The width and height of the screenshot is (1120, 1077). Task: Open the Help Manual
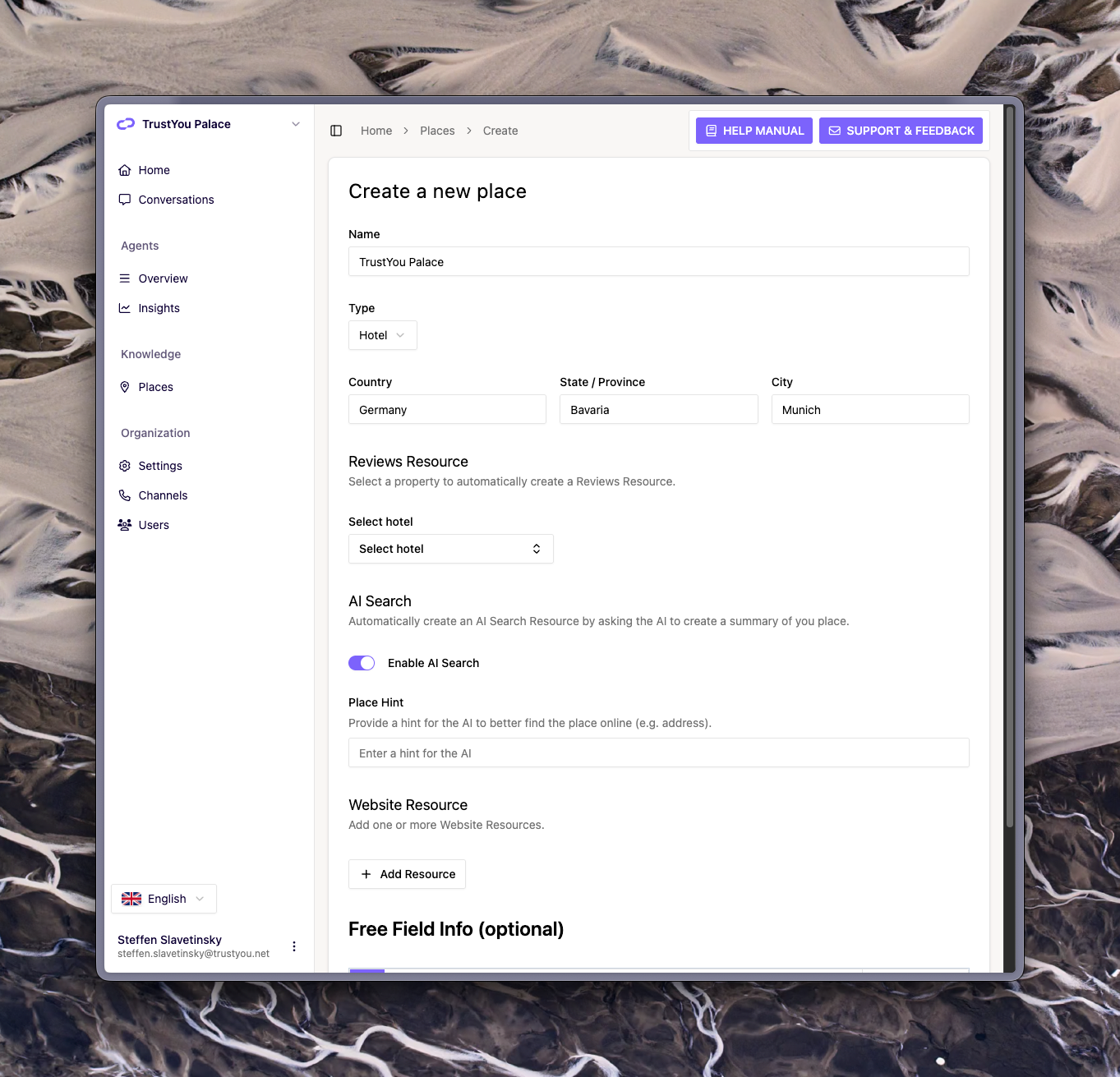(x=754, y=131)
